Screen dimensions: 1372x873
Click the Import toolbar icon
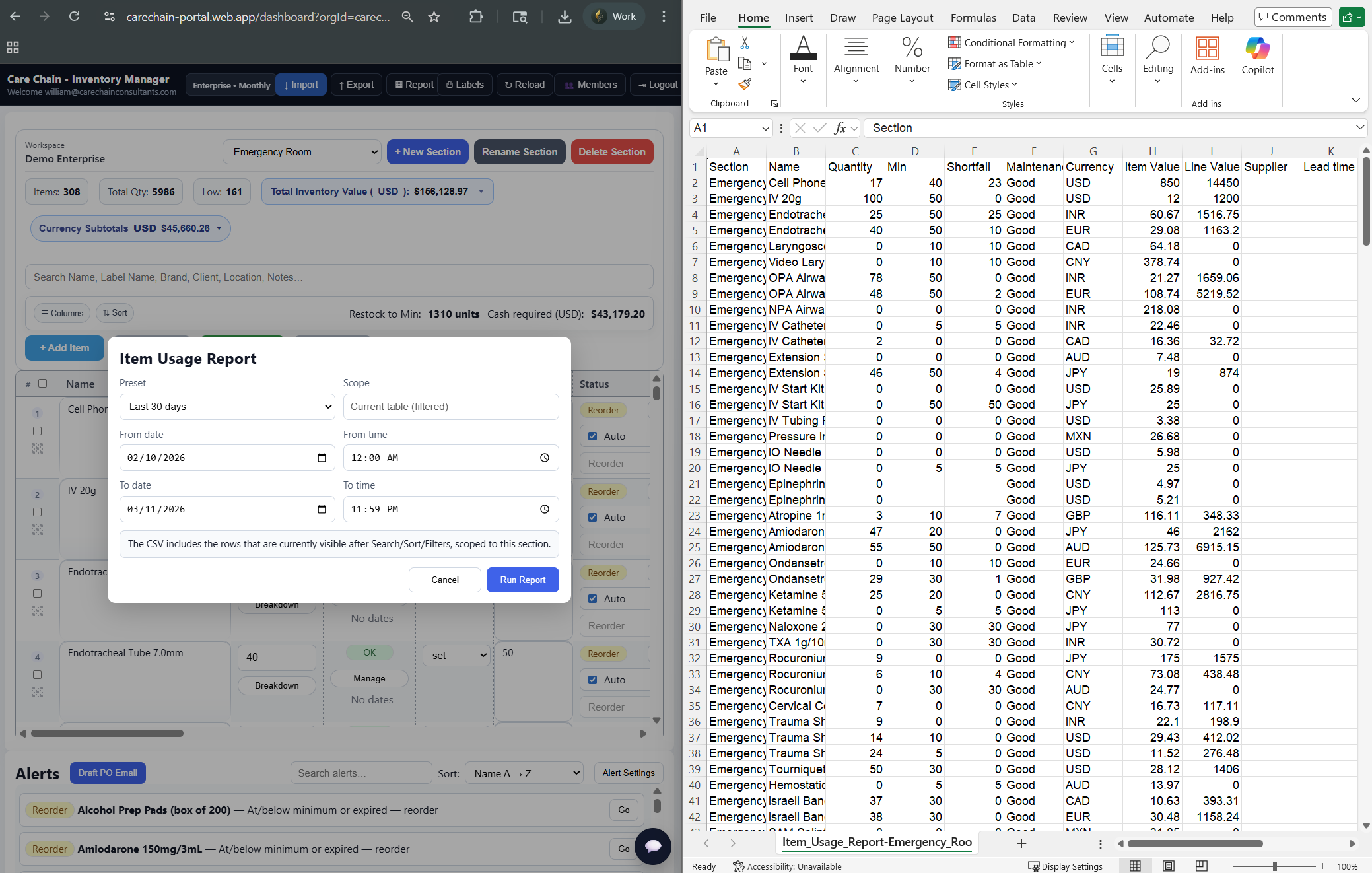[301, 85]
